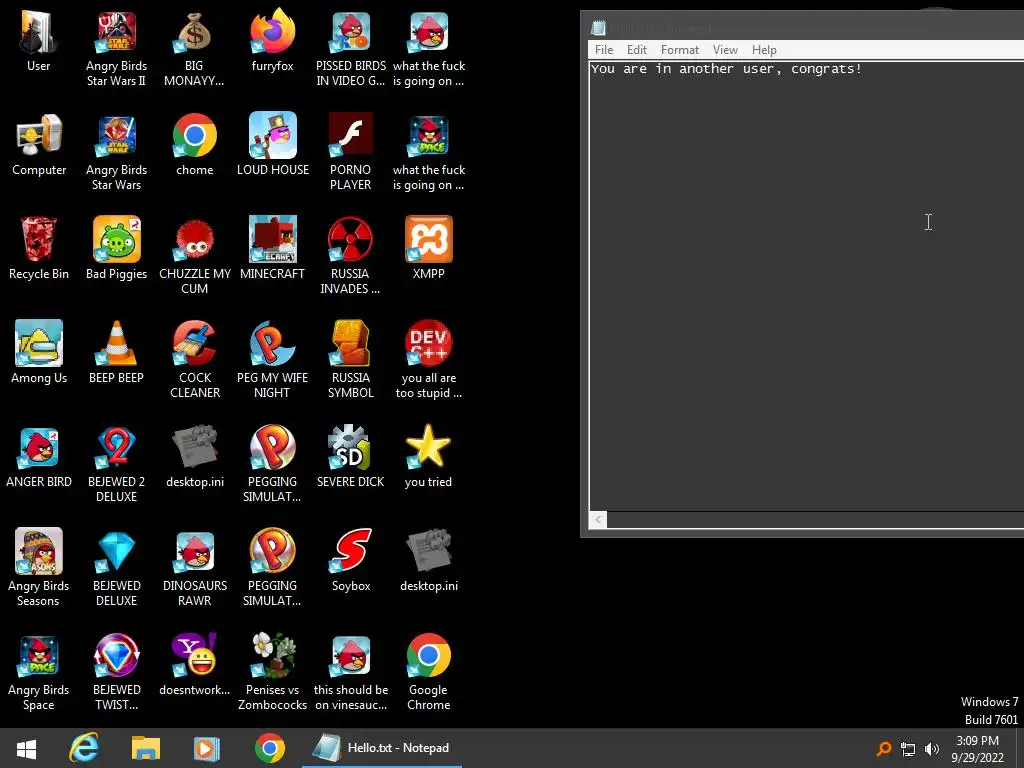1024x768 pixels.
Task: Click inside the Notepad text area
Action: pyautogui.click(x=807, y=287)
